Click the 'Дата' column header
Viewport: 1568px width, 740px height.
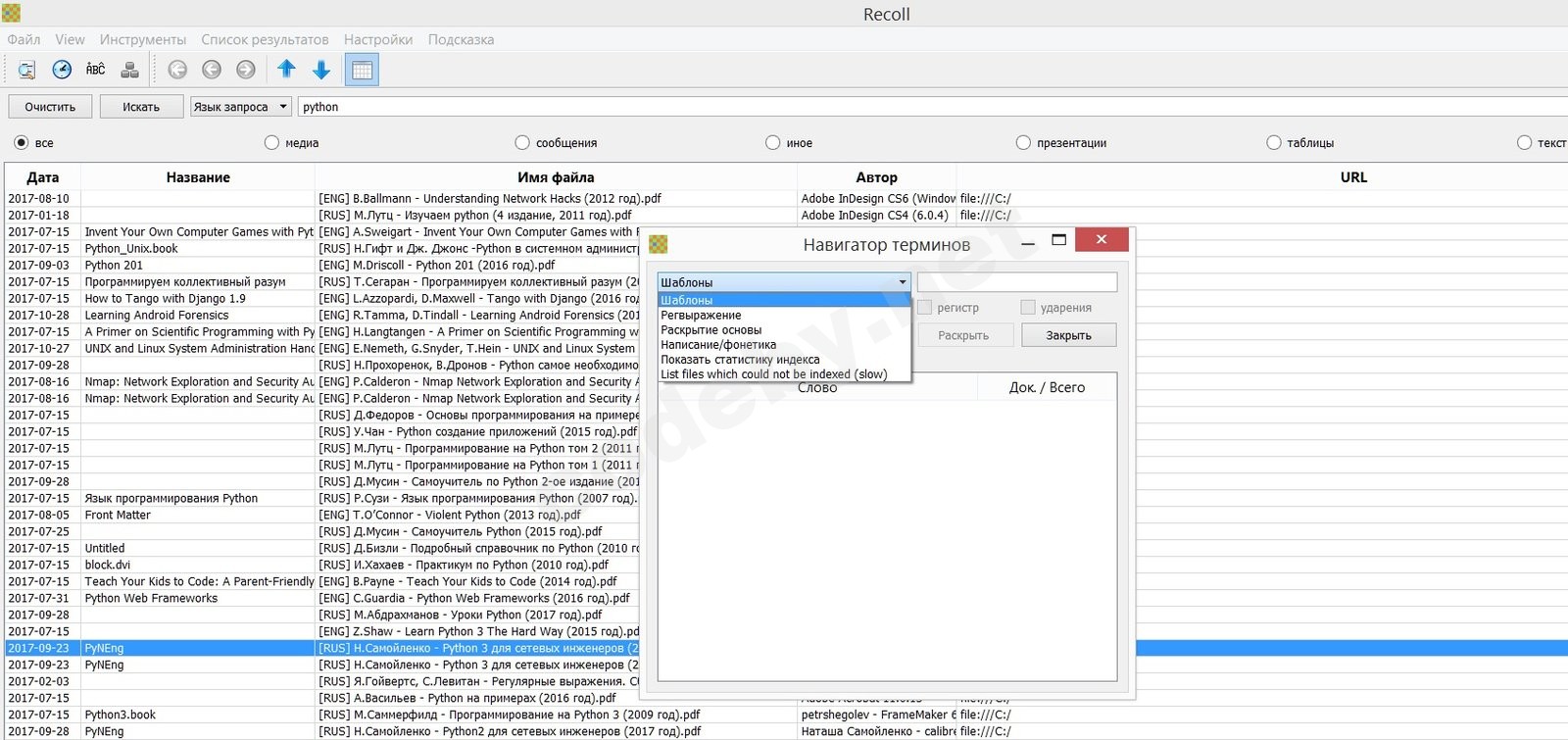click(42, 177)
